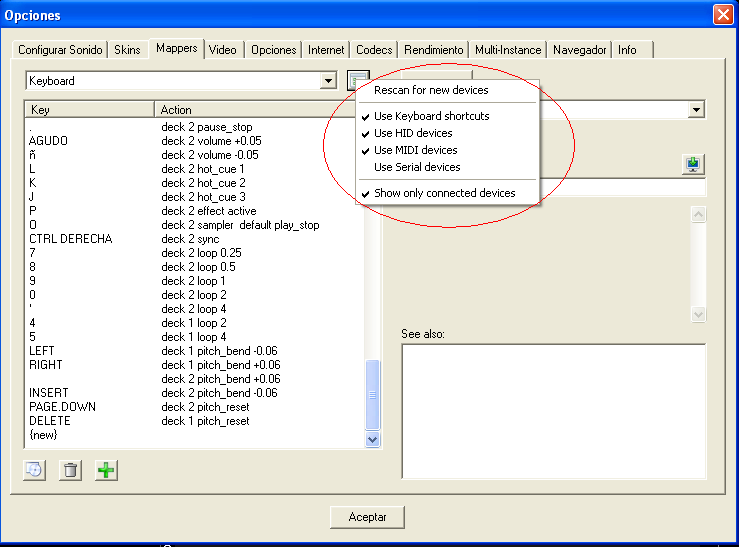Close the Opciones window with red X
Screen dimensions: 739x547
click(x=723, y=15)
